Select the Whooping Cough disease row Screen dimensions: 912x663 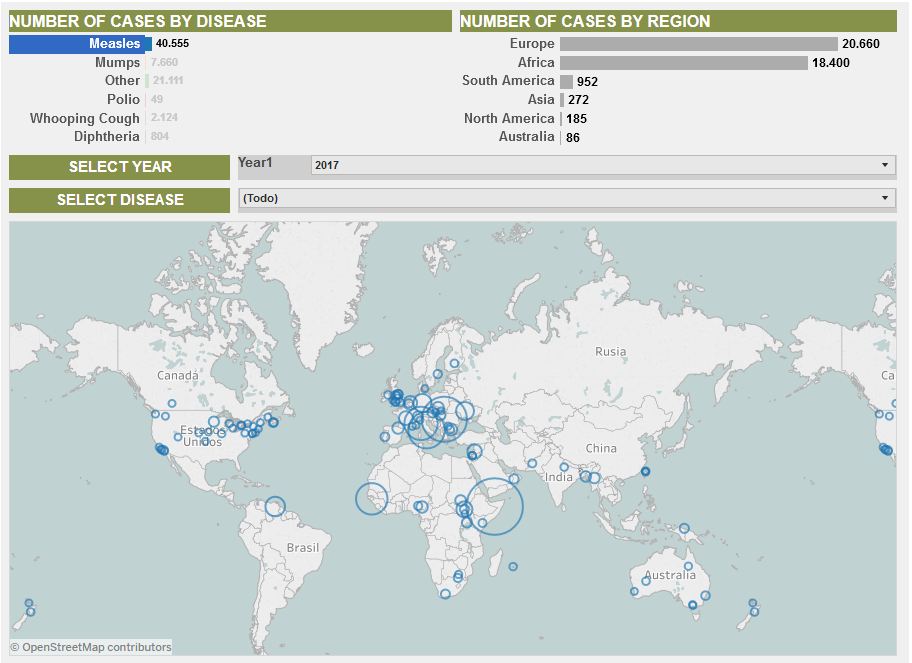pyautogui.click(x=85, y=118)
